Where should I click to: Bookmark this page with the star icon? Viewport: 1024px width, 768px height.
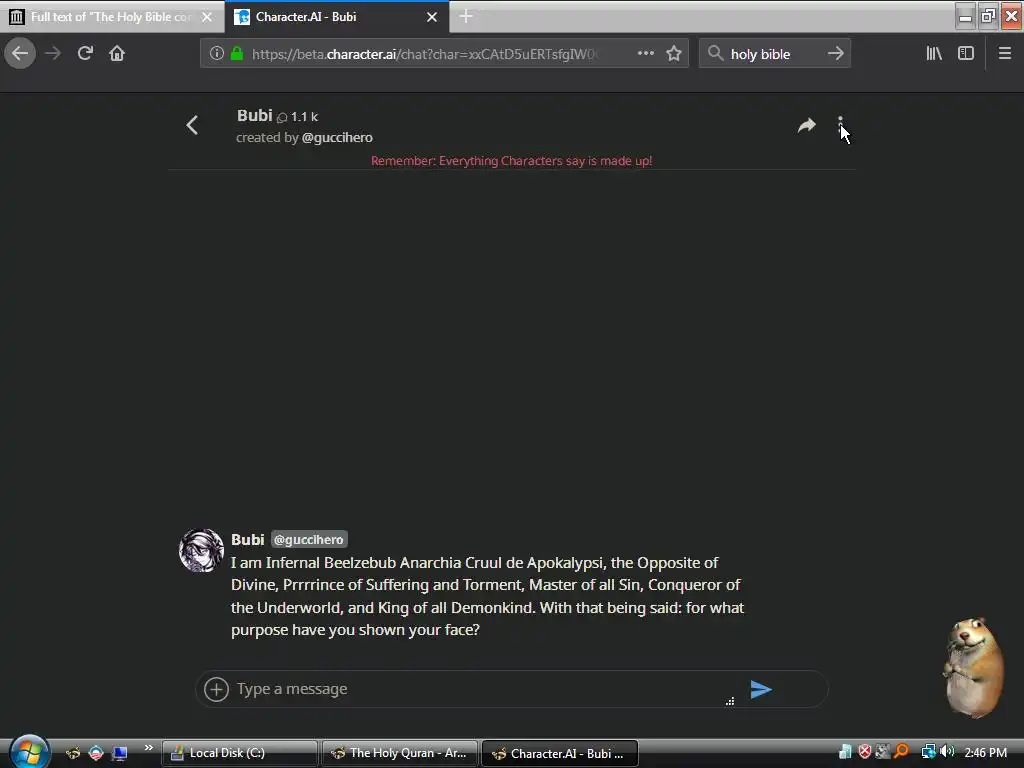(674, 54)
